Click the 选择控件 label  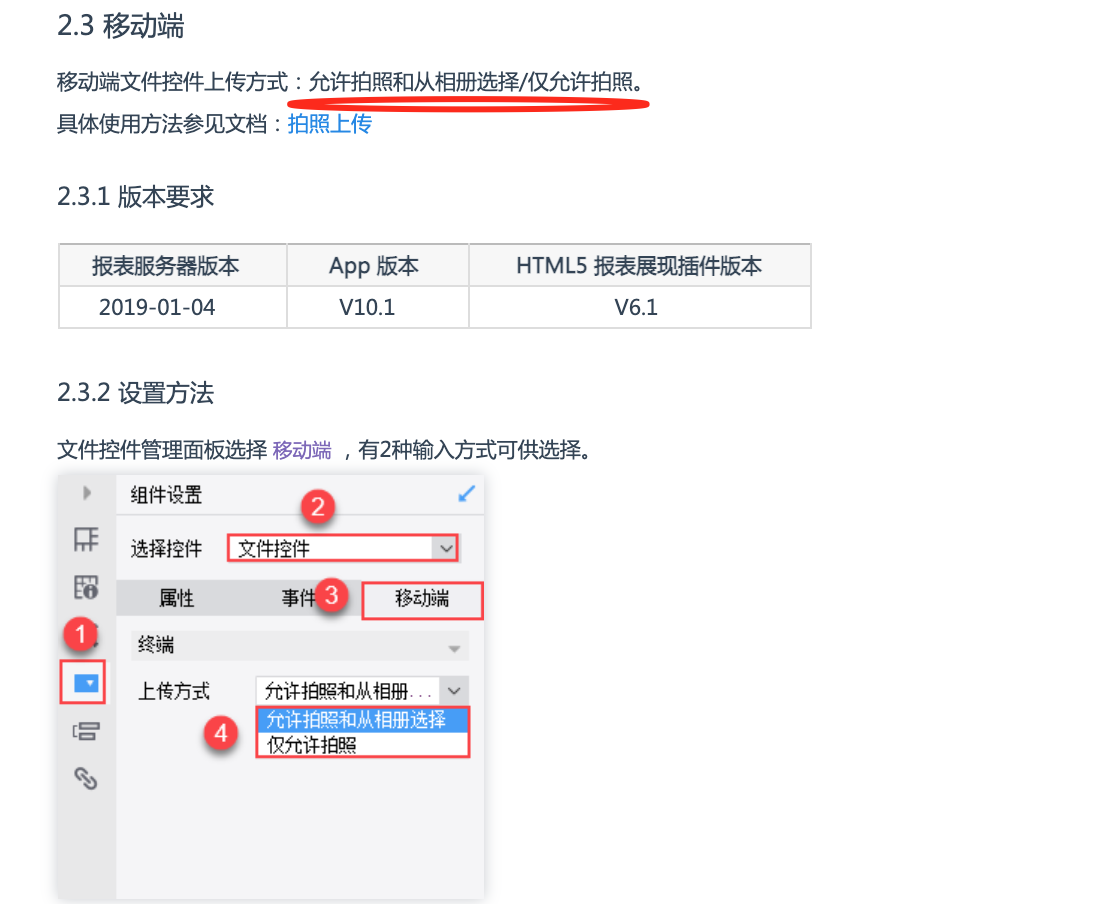point(166,548)
